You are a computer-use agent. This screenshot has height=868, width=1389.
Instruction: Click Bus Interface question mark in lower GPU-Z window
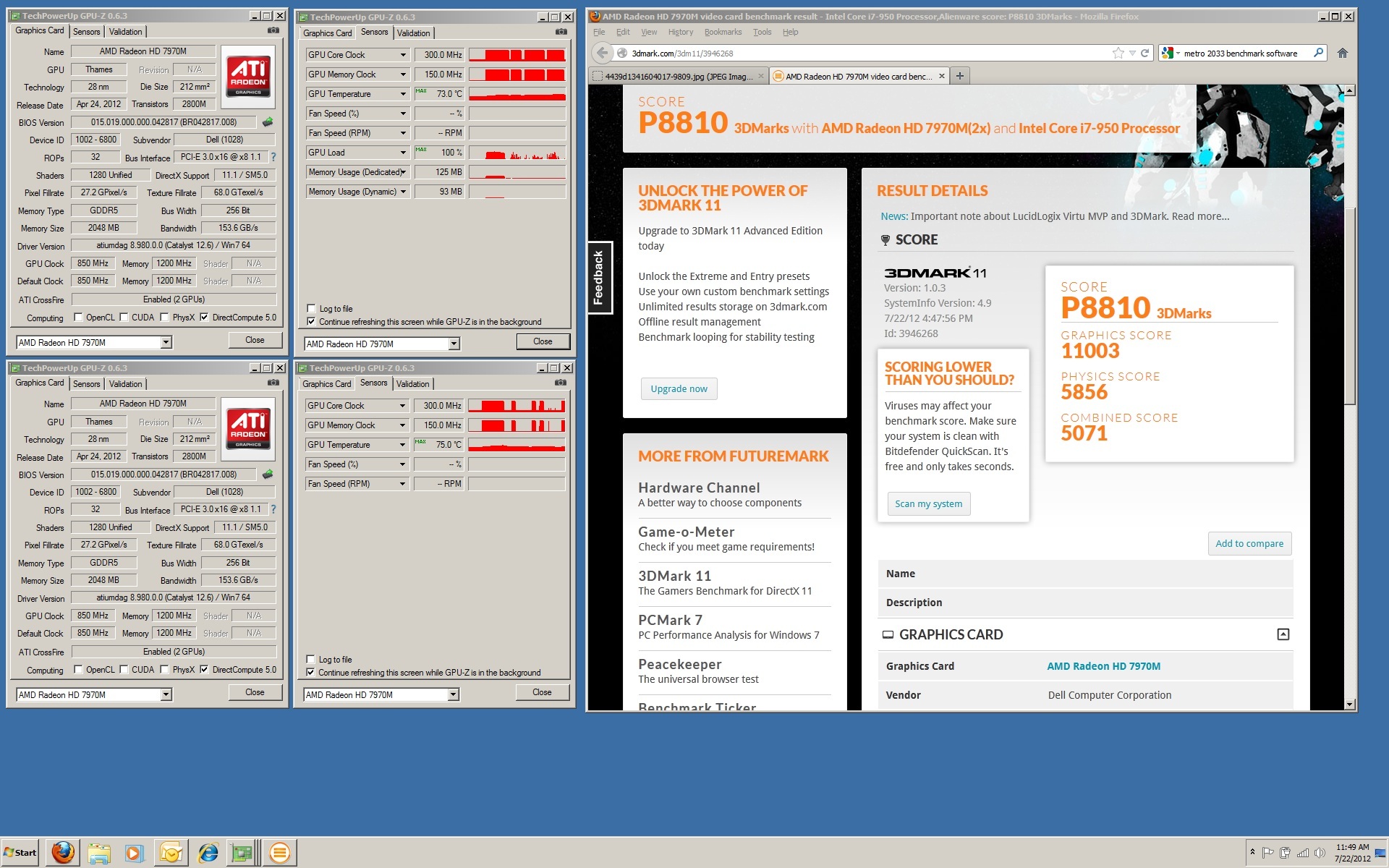click(273, 509)
